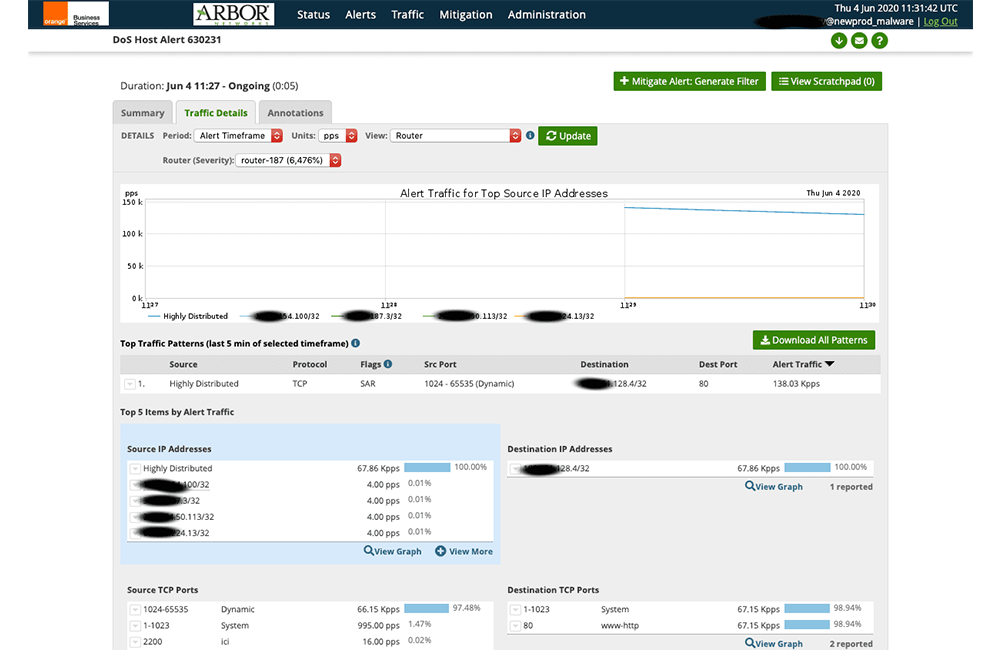Open the Units pps dropdown
The image size is (1000, 650).
coord(338,135)
